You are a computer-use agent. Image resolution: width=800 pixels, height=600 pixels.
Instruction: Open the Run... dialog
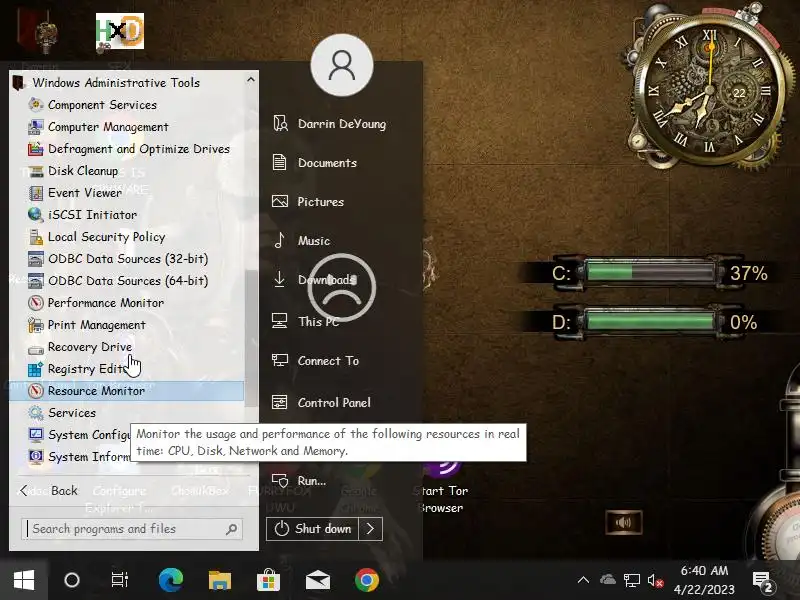click(x=299, y=481)
